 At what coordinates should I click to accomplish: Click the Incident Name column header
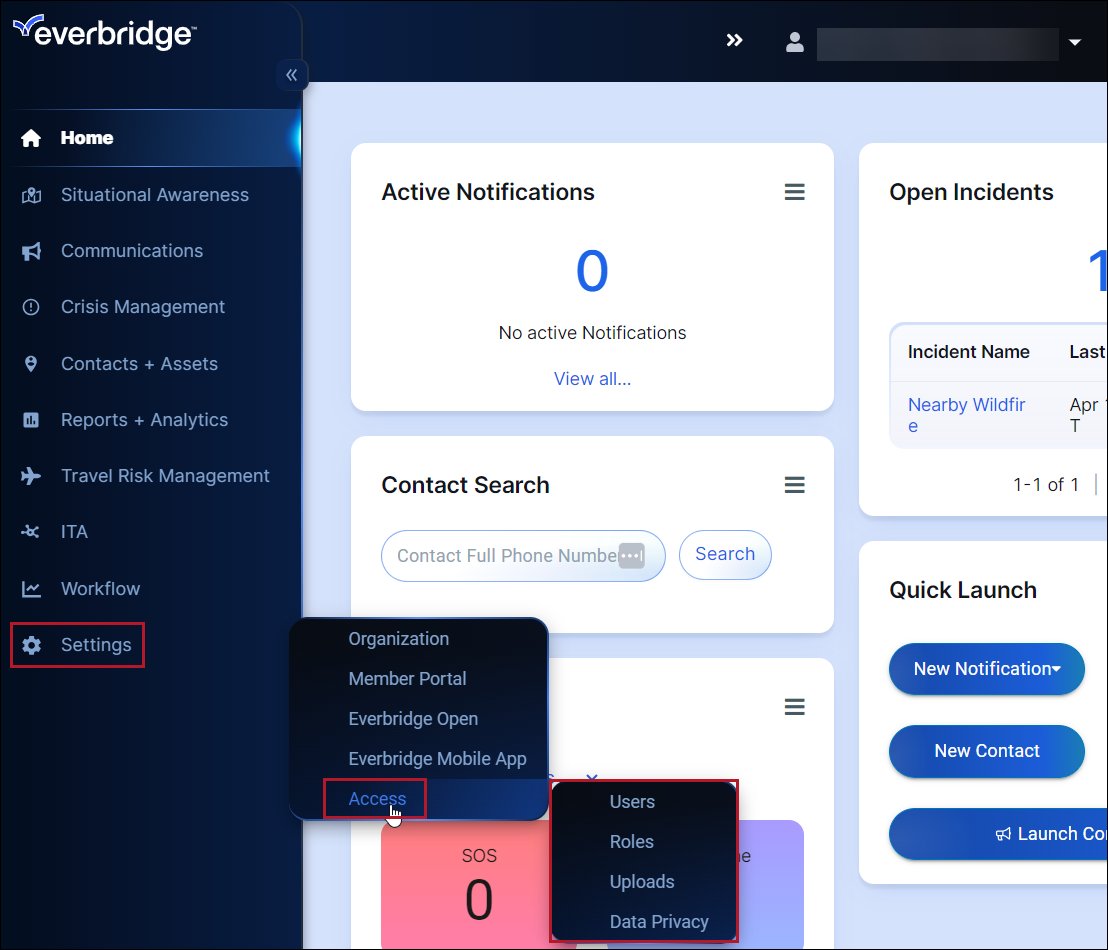point(968,352)
